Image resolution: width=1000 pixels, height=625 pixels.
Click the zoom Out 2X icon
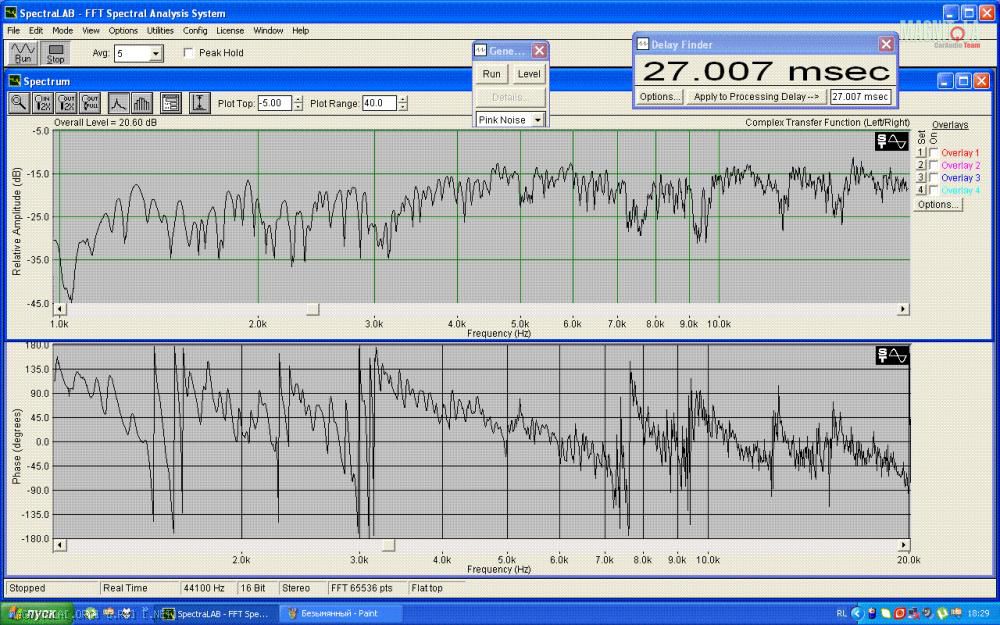67,102
